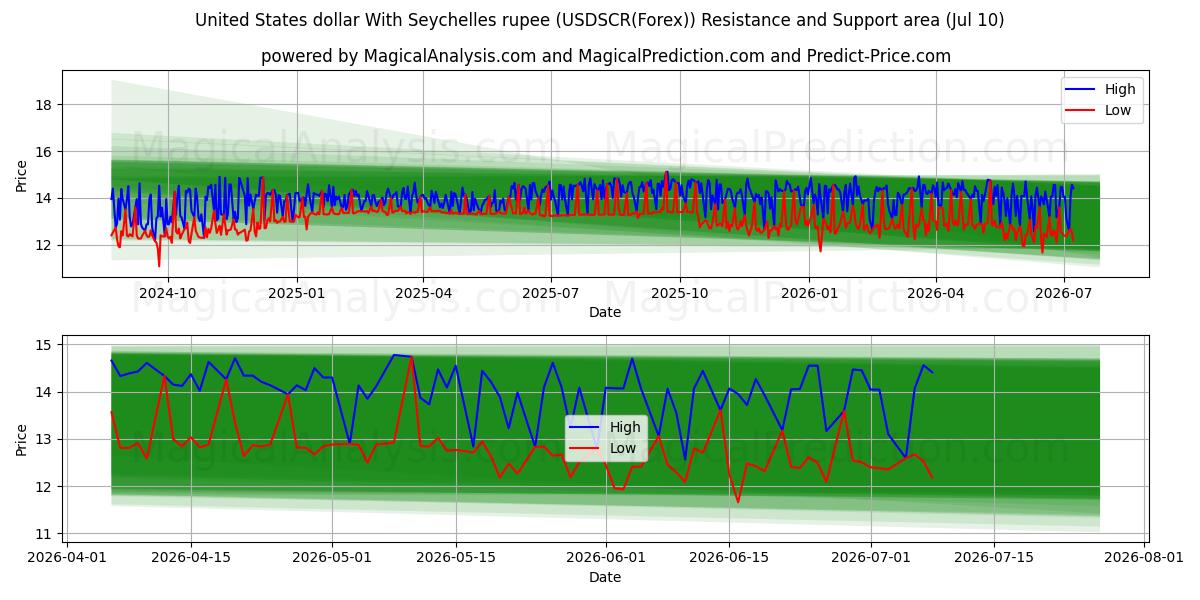This screenshot has width=1200, height=600.
Task: Click the '2026-04' tick label on top chart
Action: (x=936, y=294)
